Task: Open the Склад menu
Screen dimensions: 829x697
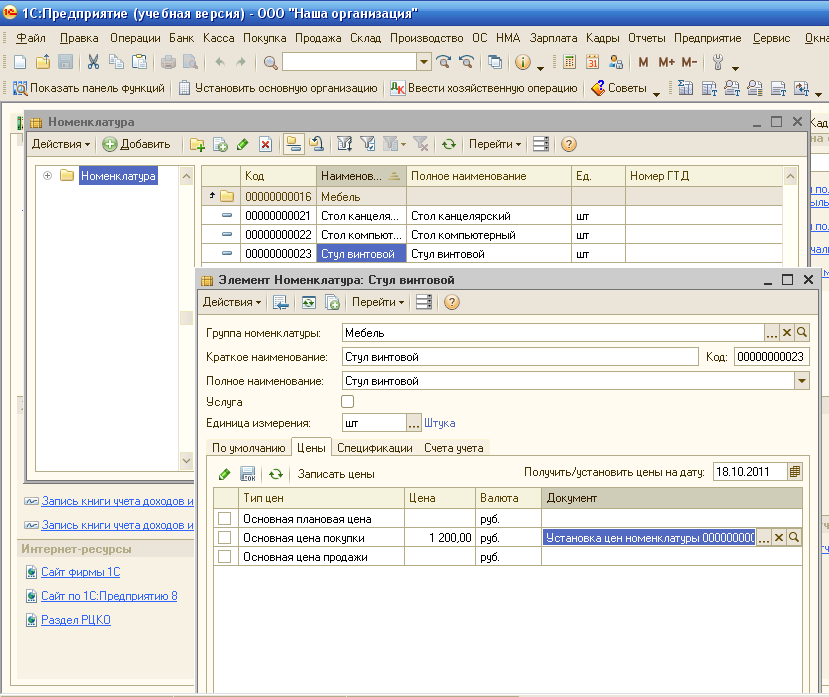Action: point(365,38)
